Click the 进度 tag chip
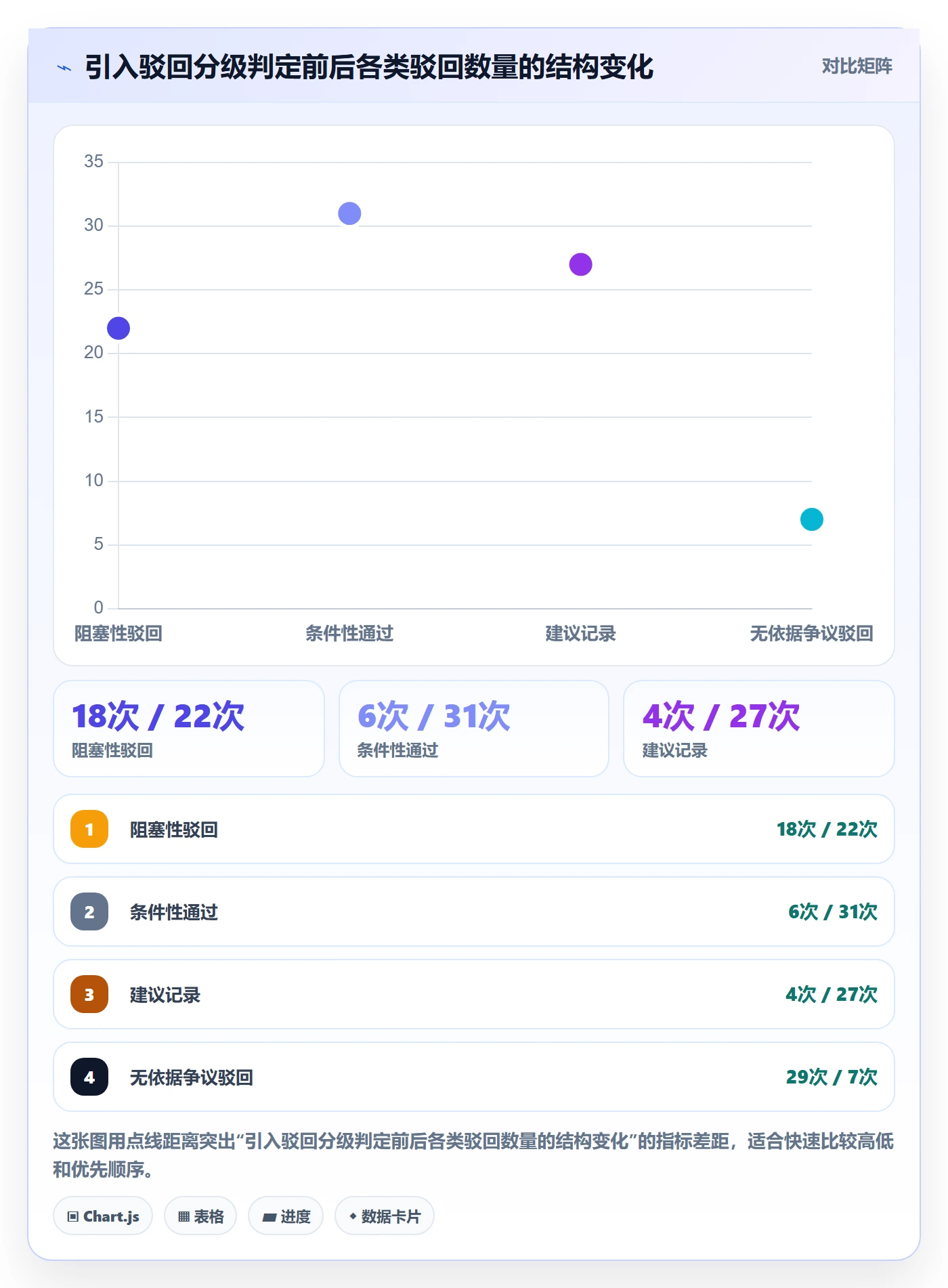Image resolution: width=948 pixels, height=1288 pixels. [x=286, y=1216]
